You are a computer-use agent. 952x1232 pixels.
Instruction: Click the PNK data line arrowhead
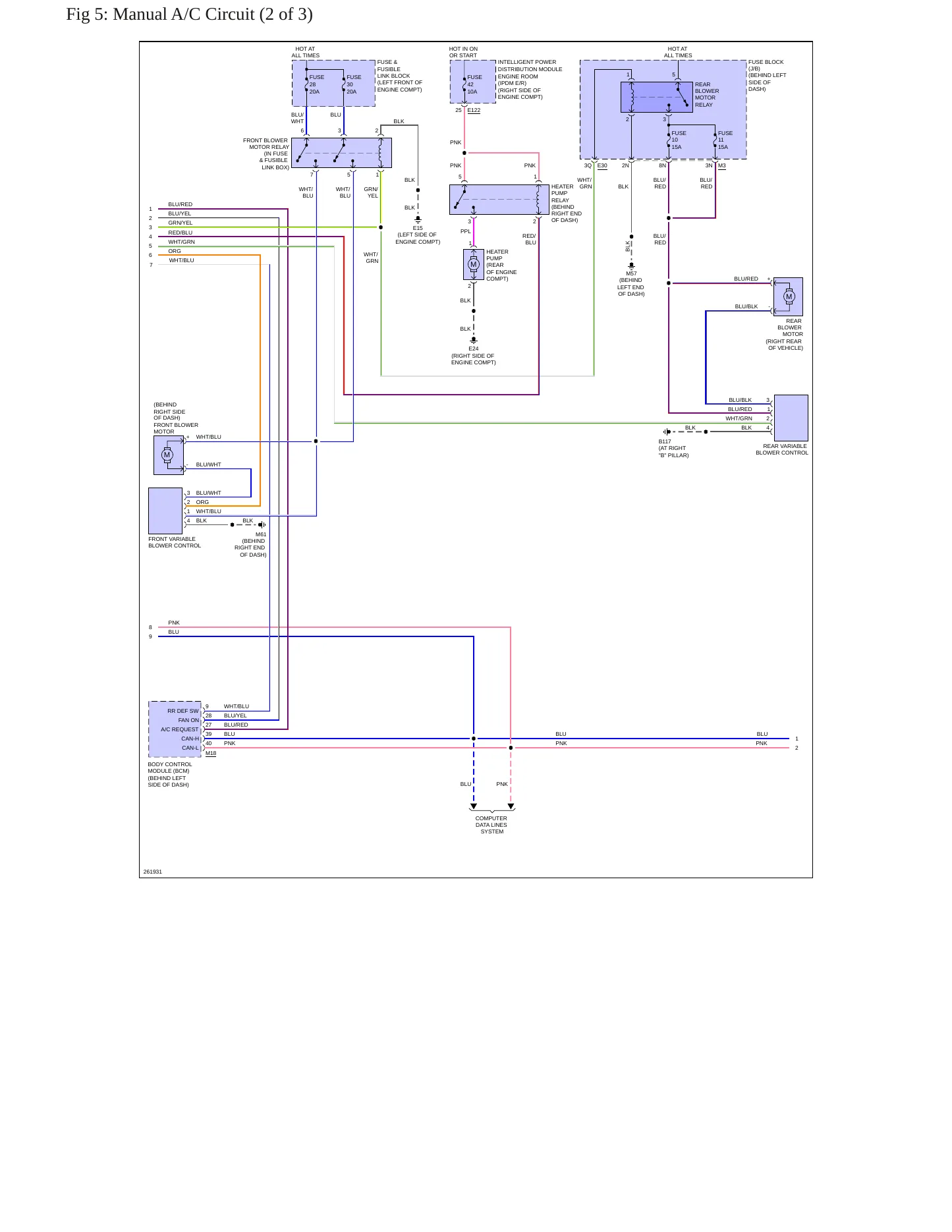[511, 806]
